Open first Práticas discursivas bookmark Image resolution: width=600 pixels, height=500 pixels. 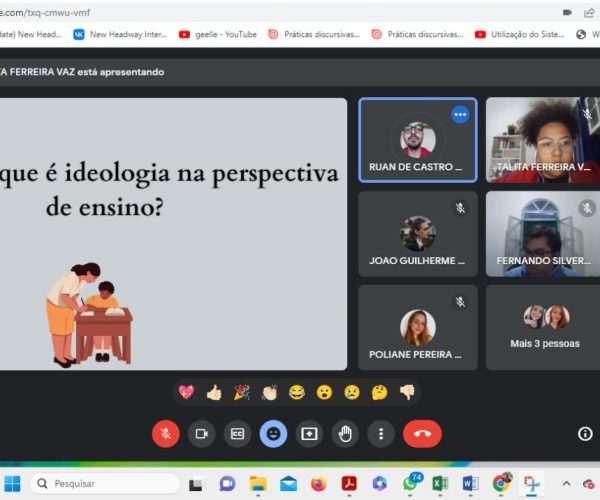click(x=314, y=34)
